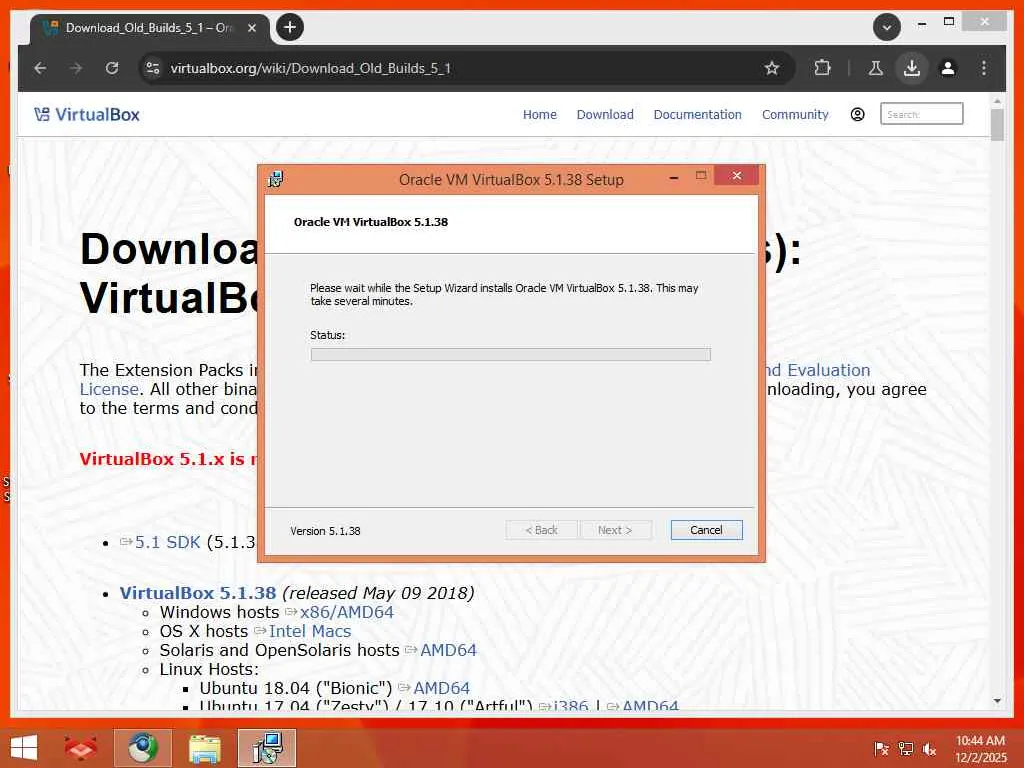The image size is (1024, 768).
Task: Open Chrome three-dot menu
Action: coord(984,68)
